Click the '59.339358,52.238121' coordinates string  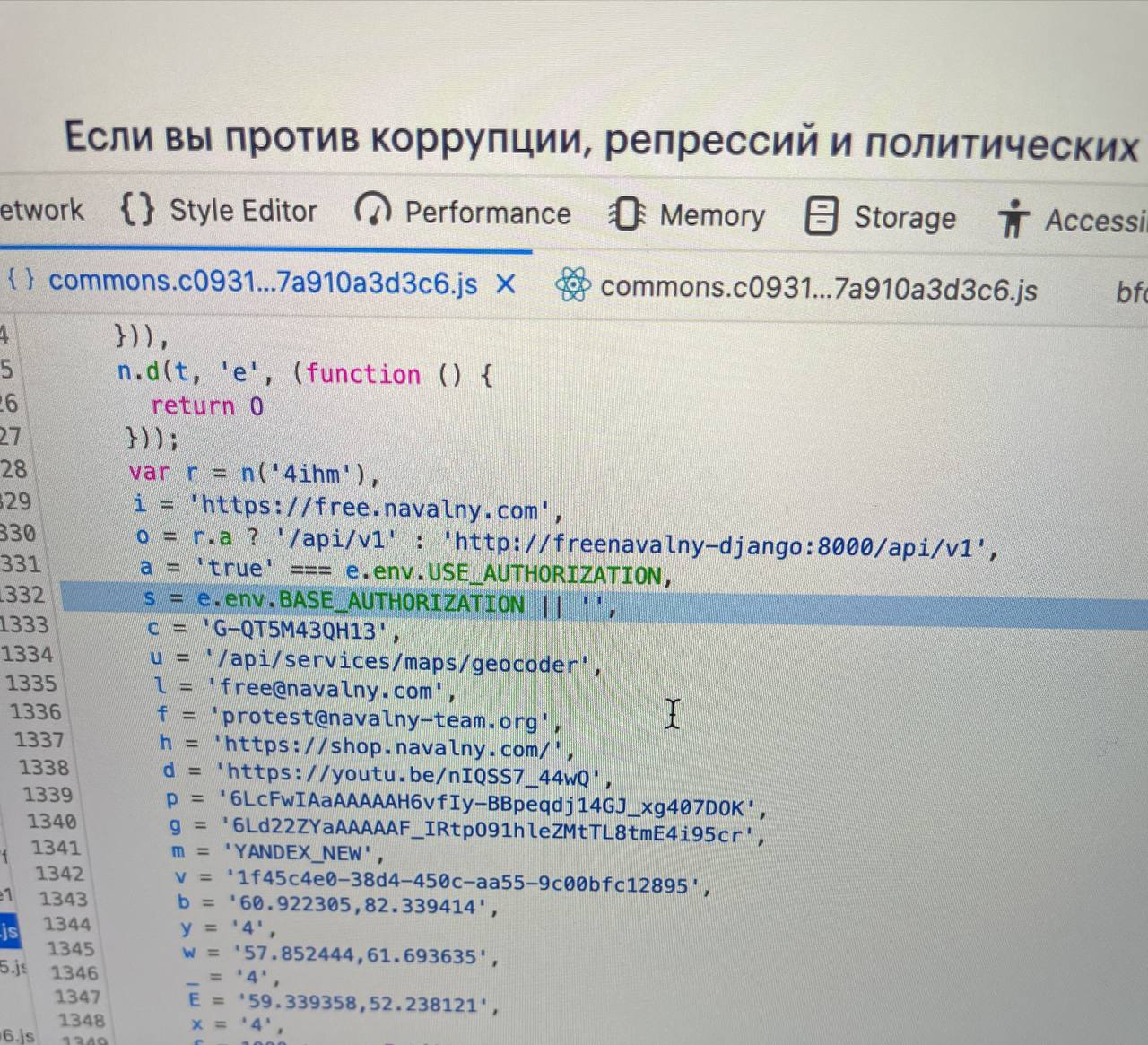[363, 1004]
